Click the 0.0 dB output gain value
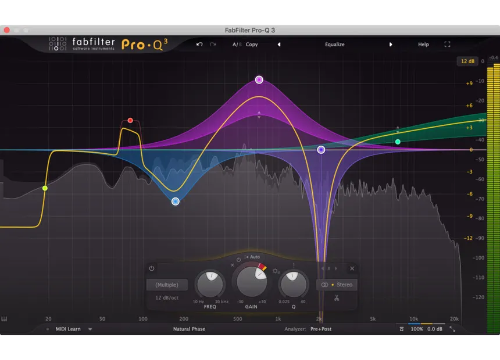The width and height of the screenshot is (500, 360). tap(435, 329)
